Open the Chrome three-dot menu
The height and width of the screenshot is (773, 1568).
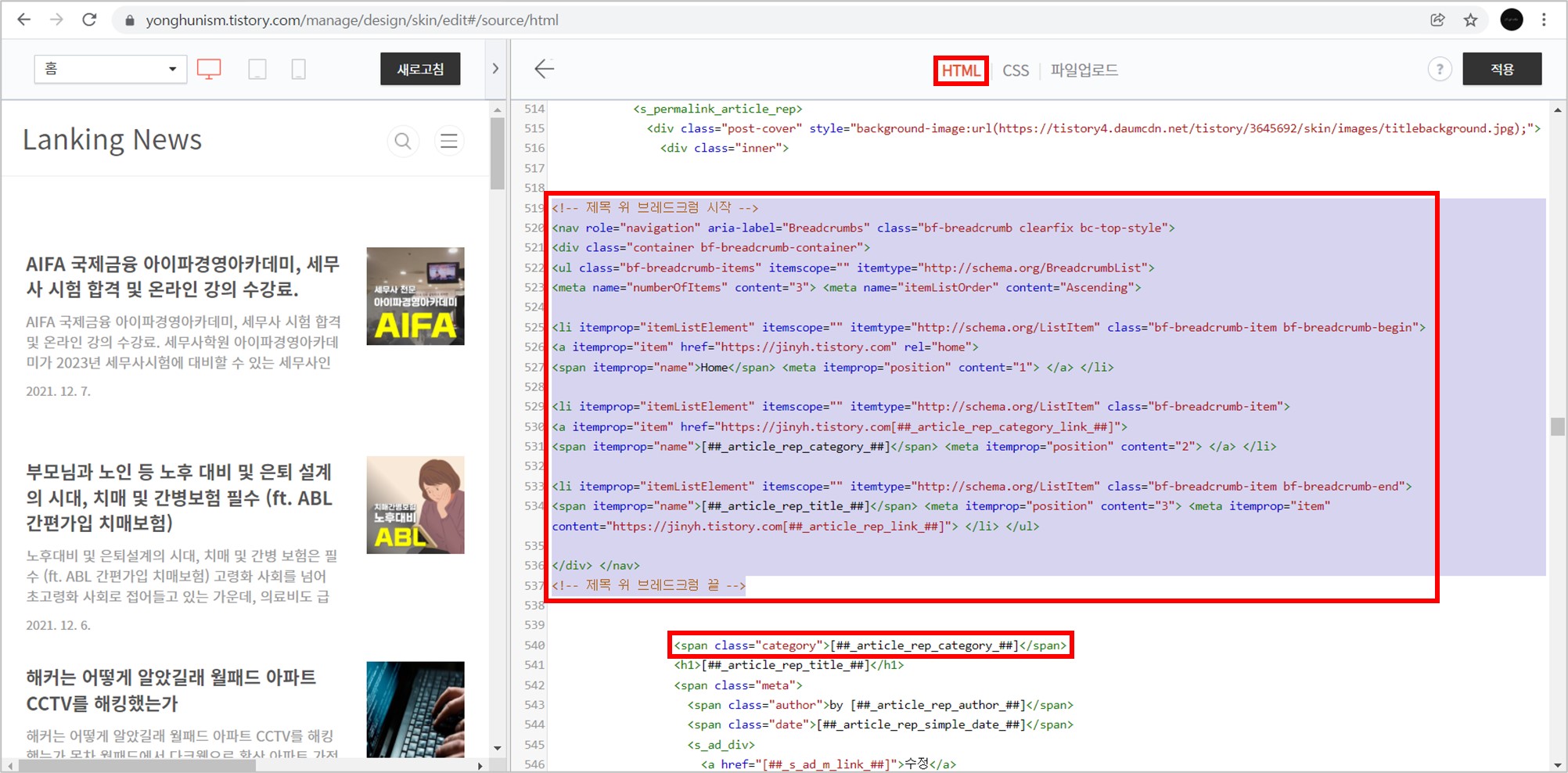point(1544,20)
